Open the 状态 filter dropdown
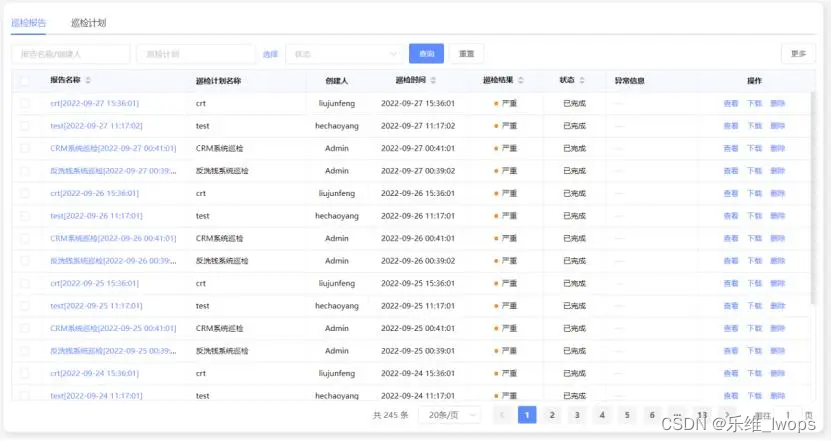 [x=344, y=54]
